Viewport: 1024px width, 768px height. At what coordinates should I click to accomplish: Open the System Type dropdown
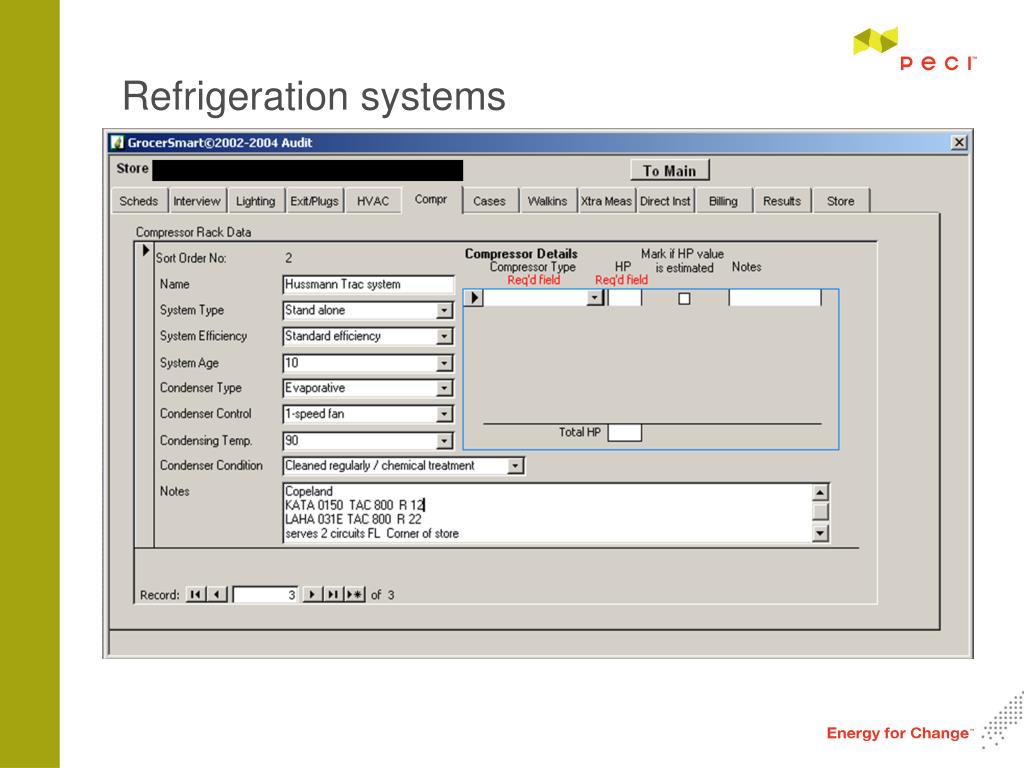pos(444,310)
